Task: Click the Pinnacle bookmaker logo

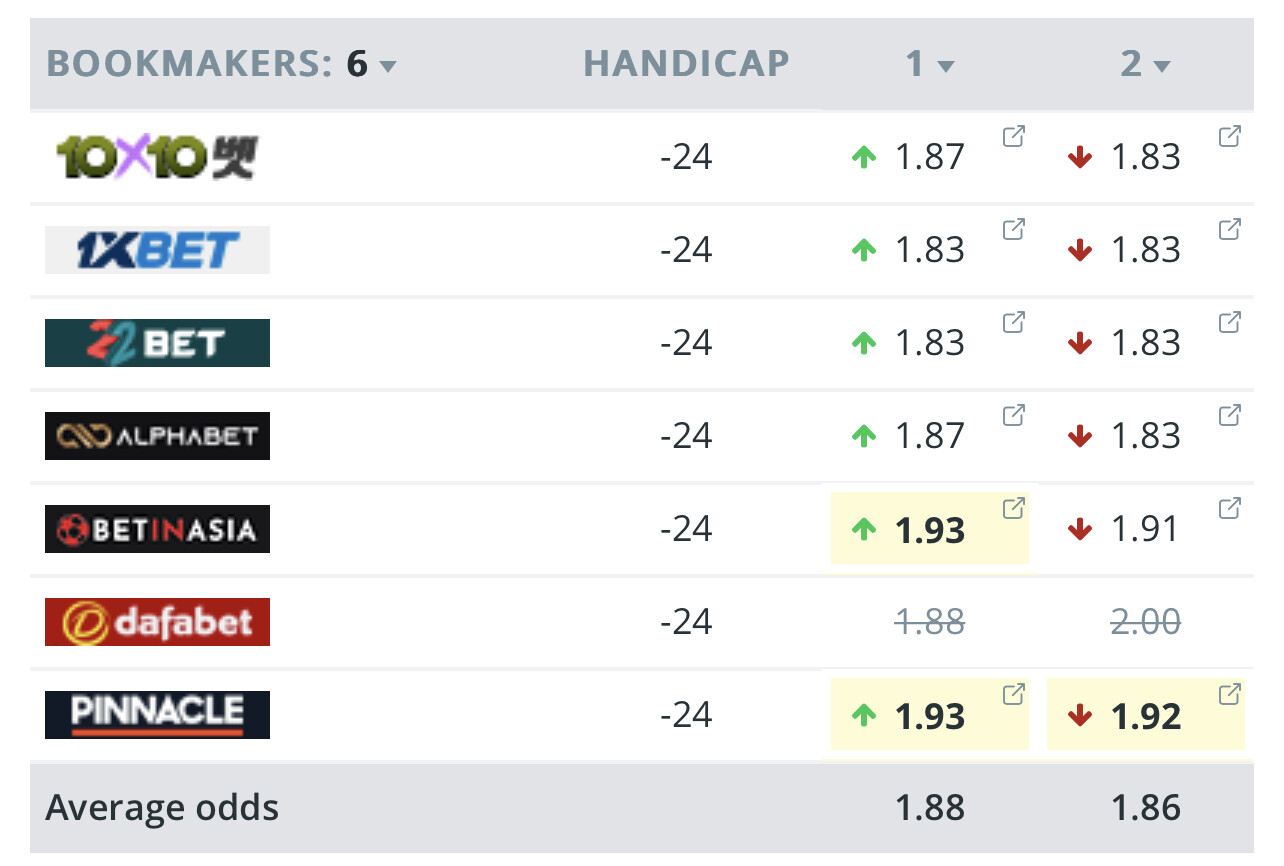Action: pyautogui.click(x=157, y=714)
